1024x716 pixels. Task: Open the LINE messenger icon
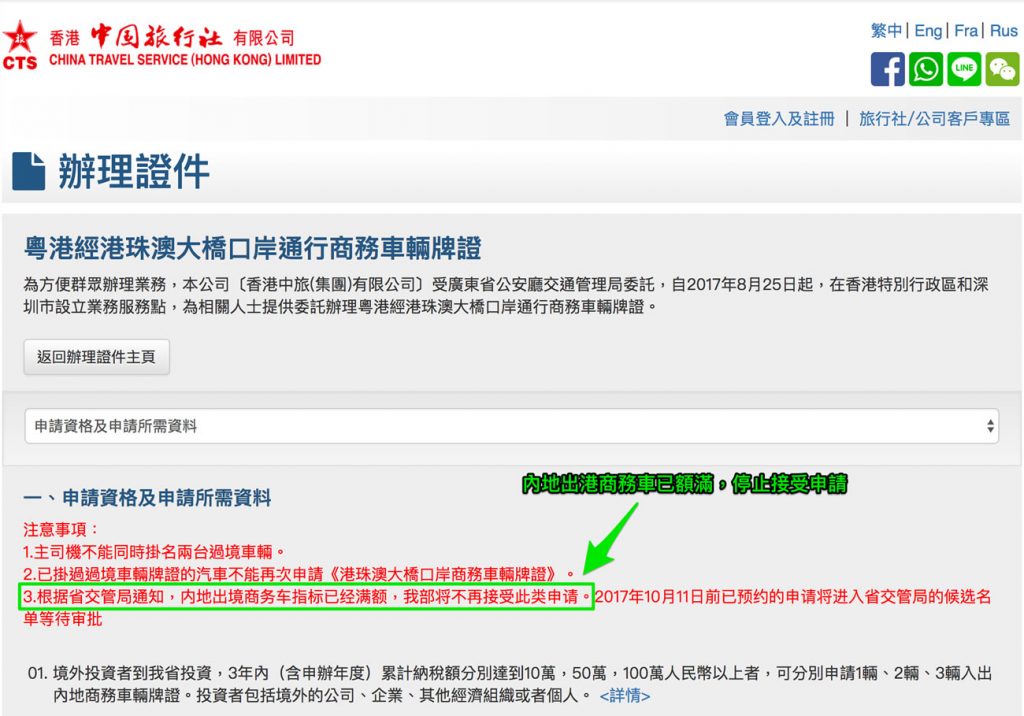[x=962, y=69]
